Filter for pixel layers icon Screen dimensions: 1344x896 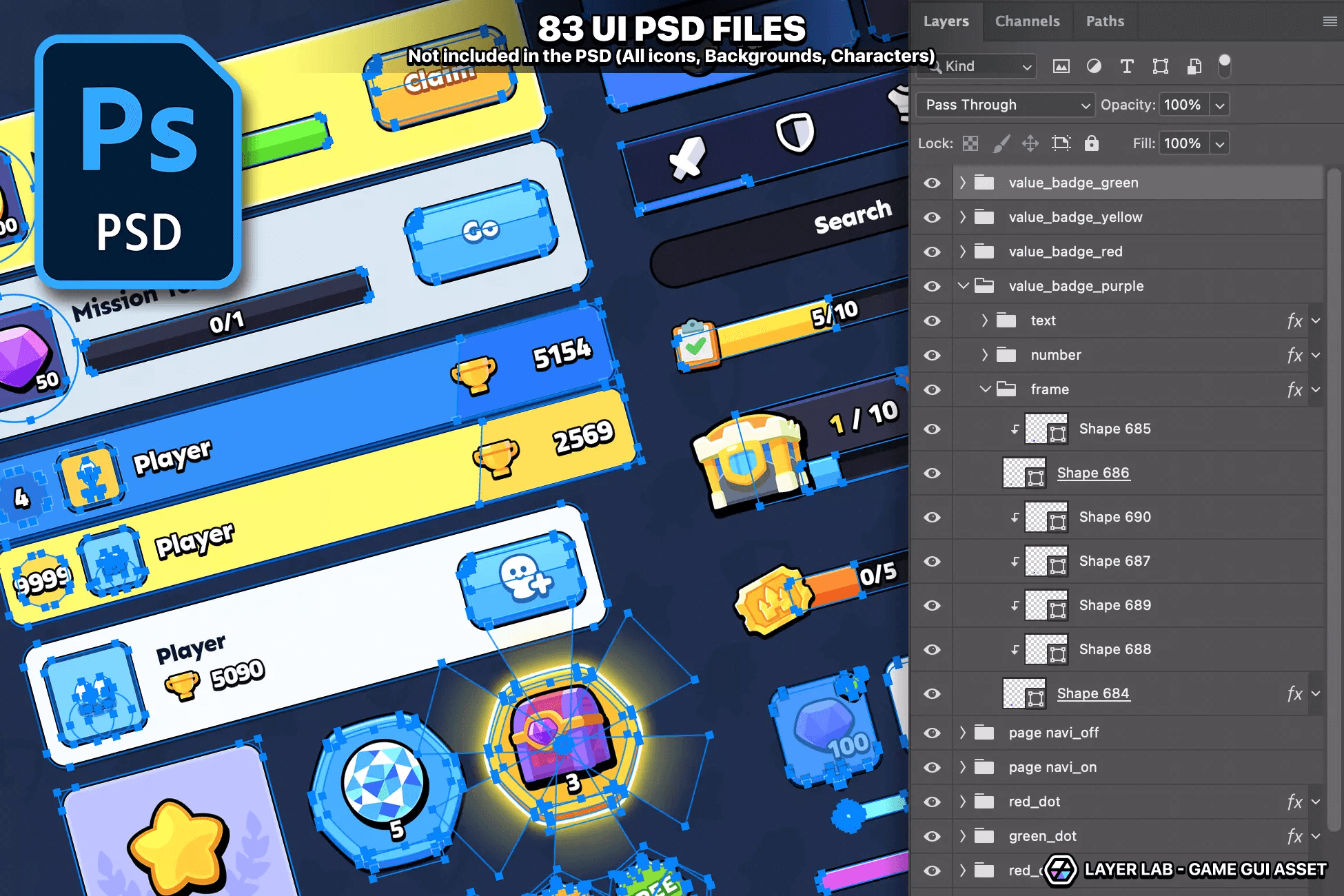pyautogui.click(x=1061, y=66)
